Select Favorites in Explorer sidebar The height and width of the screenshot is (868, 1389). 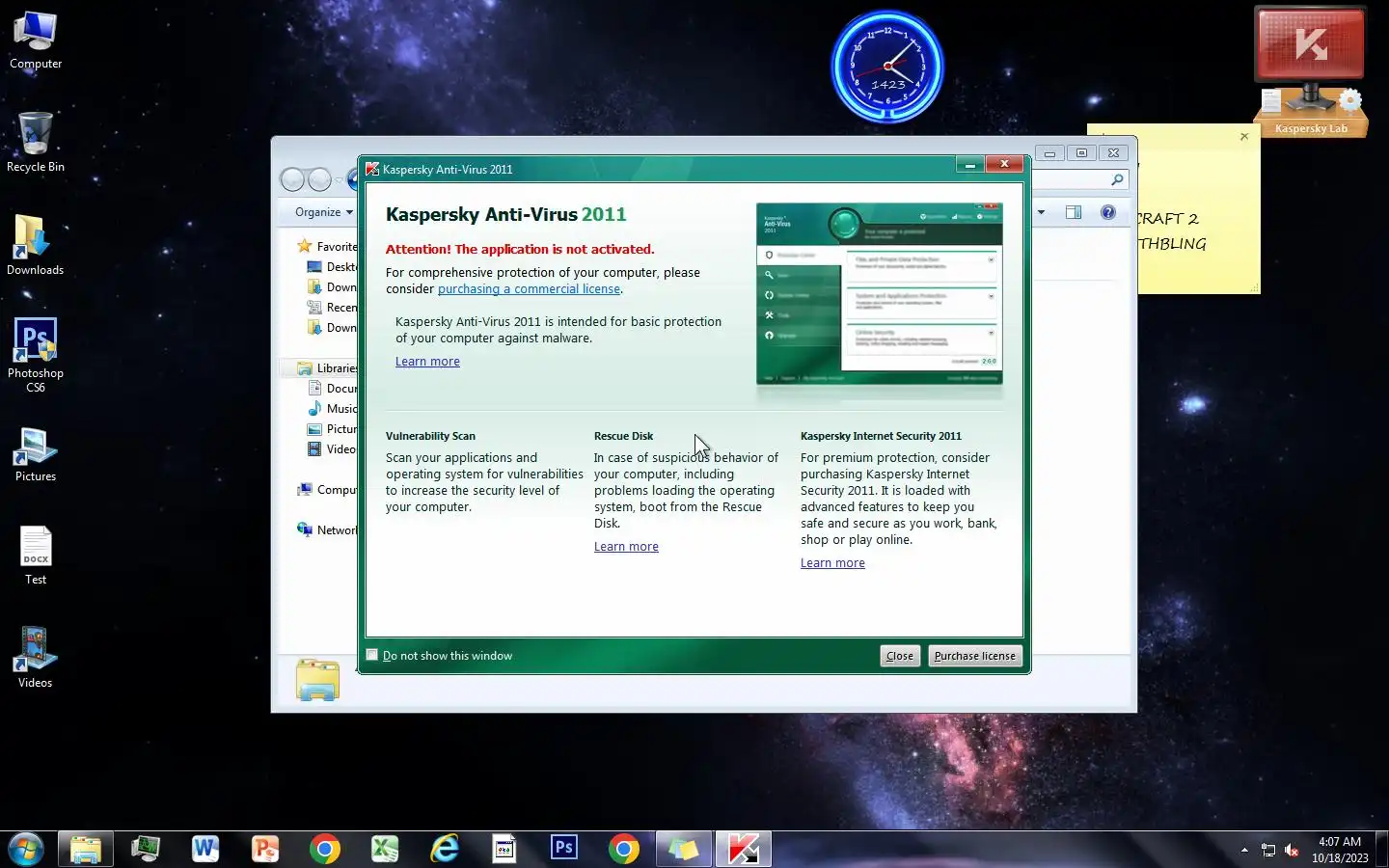[x=328, y=247]
